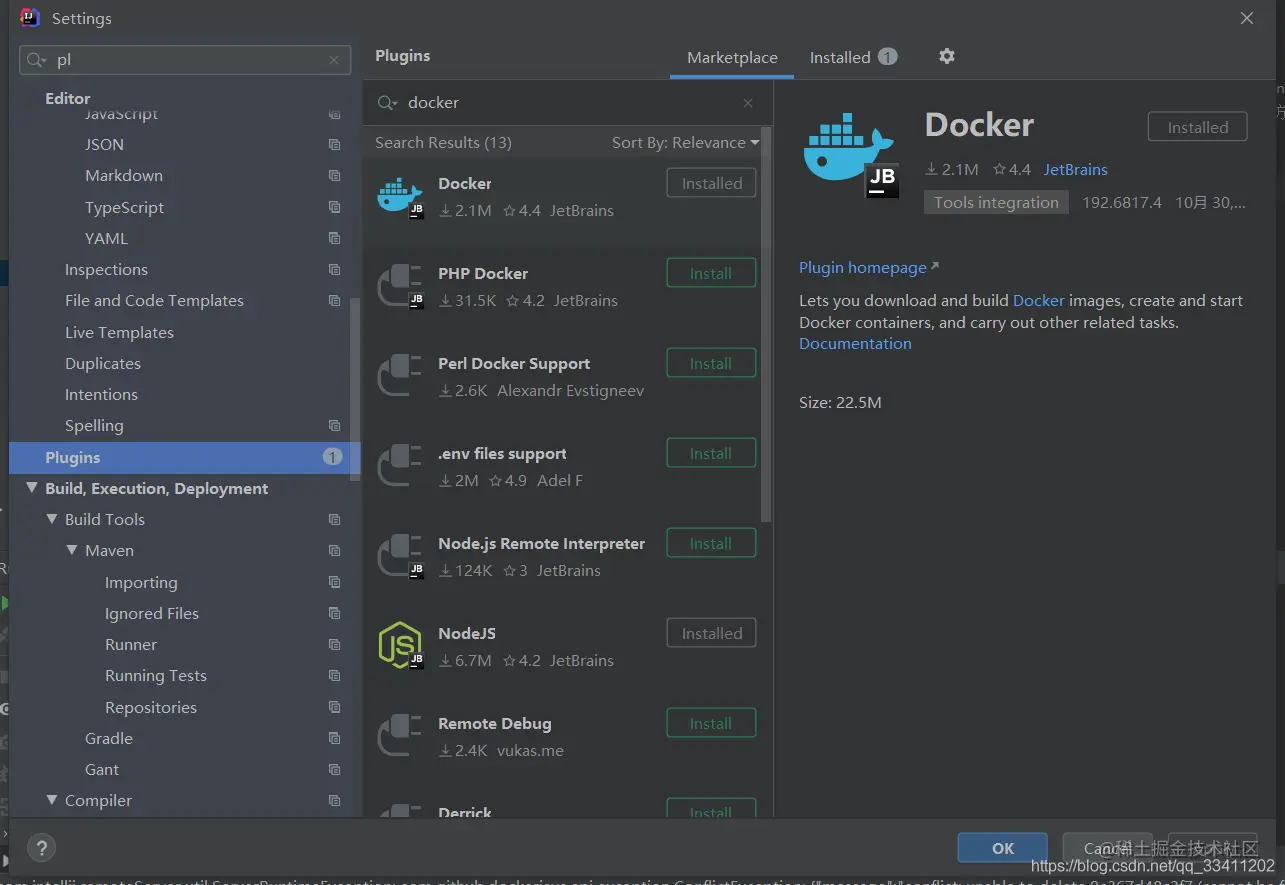The image size is (1285, 885).
Task: Clear the settings search field text
Action: pyautogui.click(x=334, y=60)
